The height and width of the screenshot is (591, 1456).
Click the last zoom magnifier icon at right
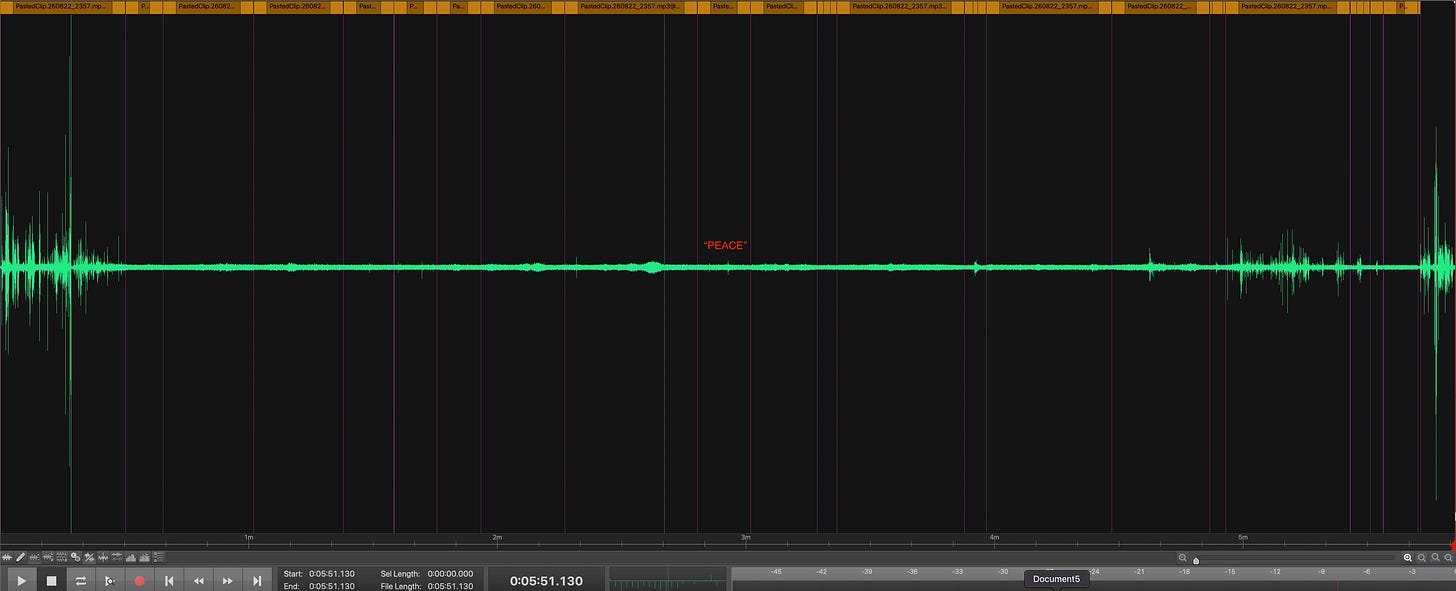1448,558
